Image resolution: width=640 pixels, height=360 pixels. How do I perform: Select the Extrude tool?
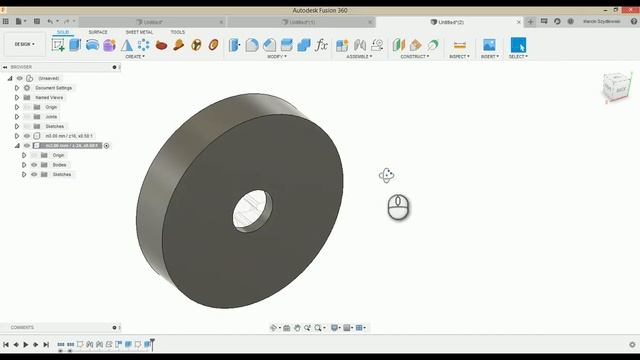(75, 45)
